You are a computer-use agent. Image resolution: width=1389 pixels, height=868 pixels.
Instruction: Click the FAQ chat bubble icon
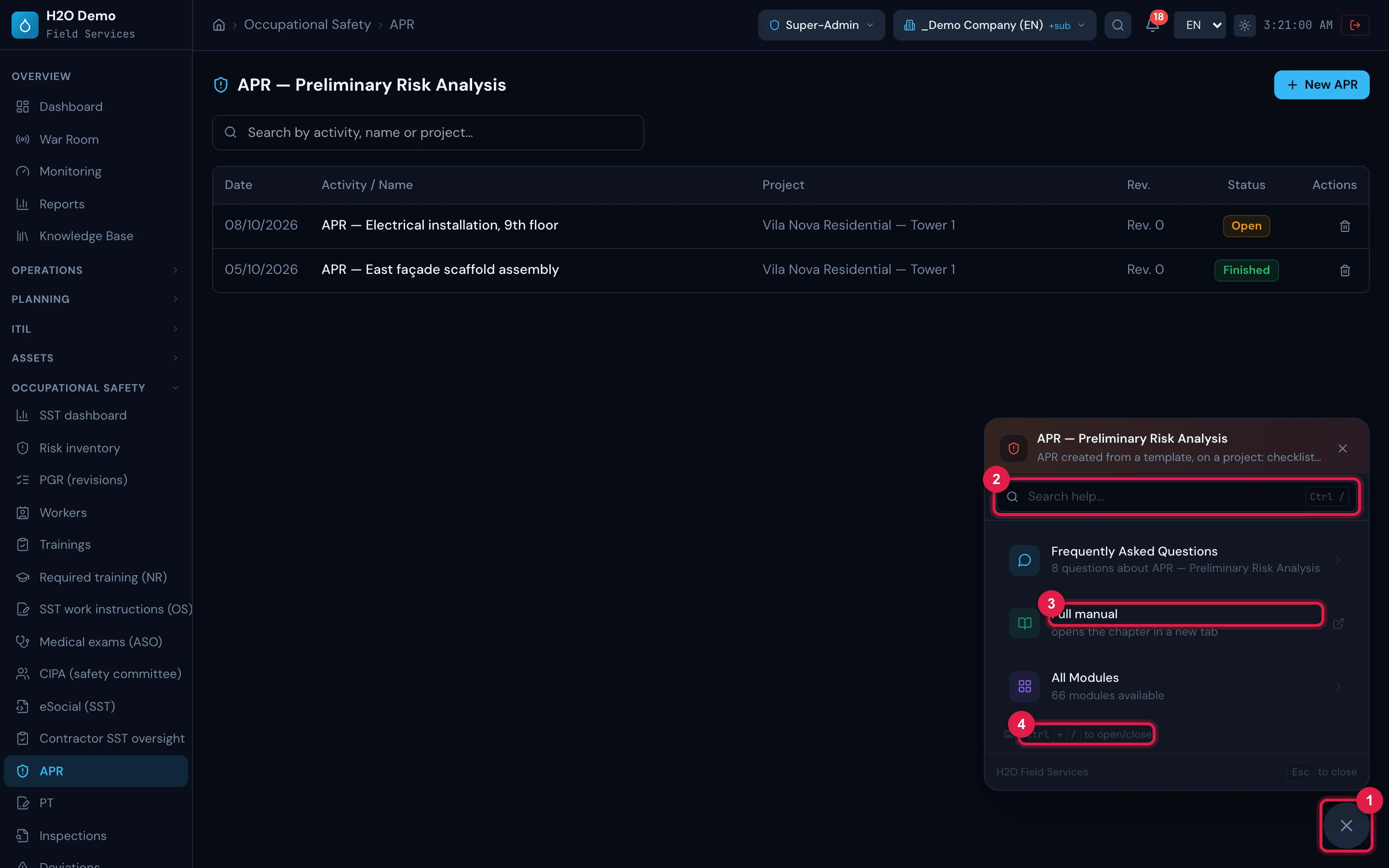click(x=1024, y=560)
